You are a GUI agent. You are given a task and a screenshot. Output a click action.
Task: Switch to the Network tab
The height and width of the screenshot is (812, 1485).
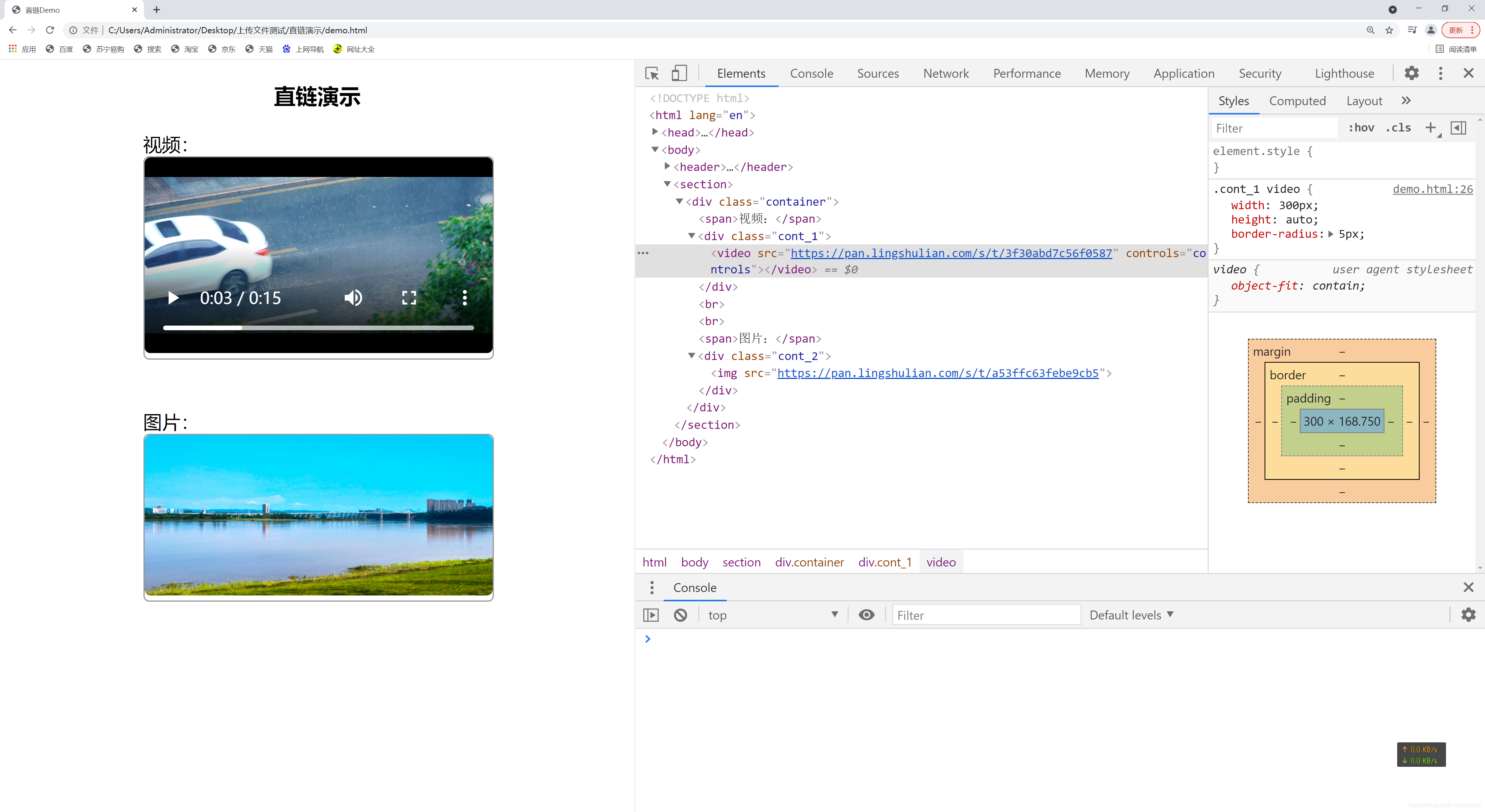pos(946,73)
